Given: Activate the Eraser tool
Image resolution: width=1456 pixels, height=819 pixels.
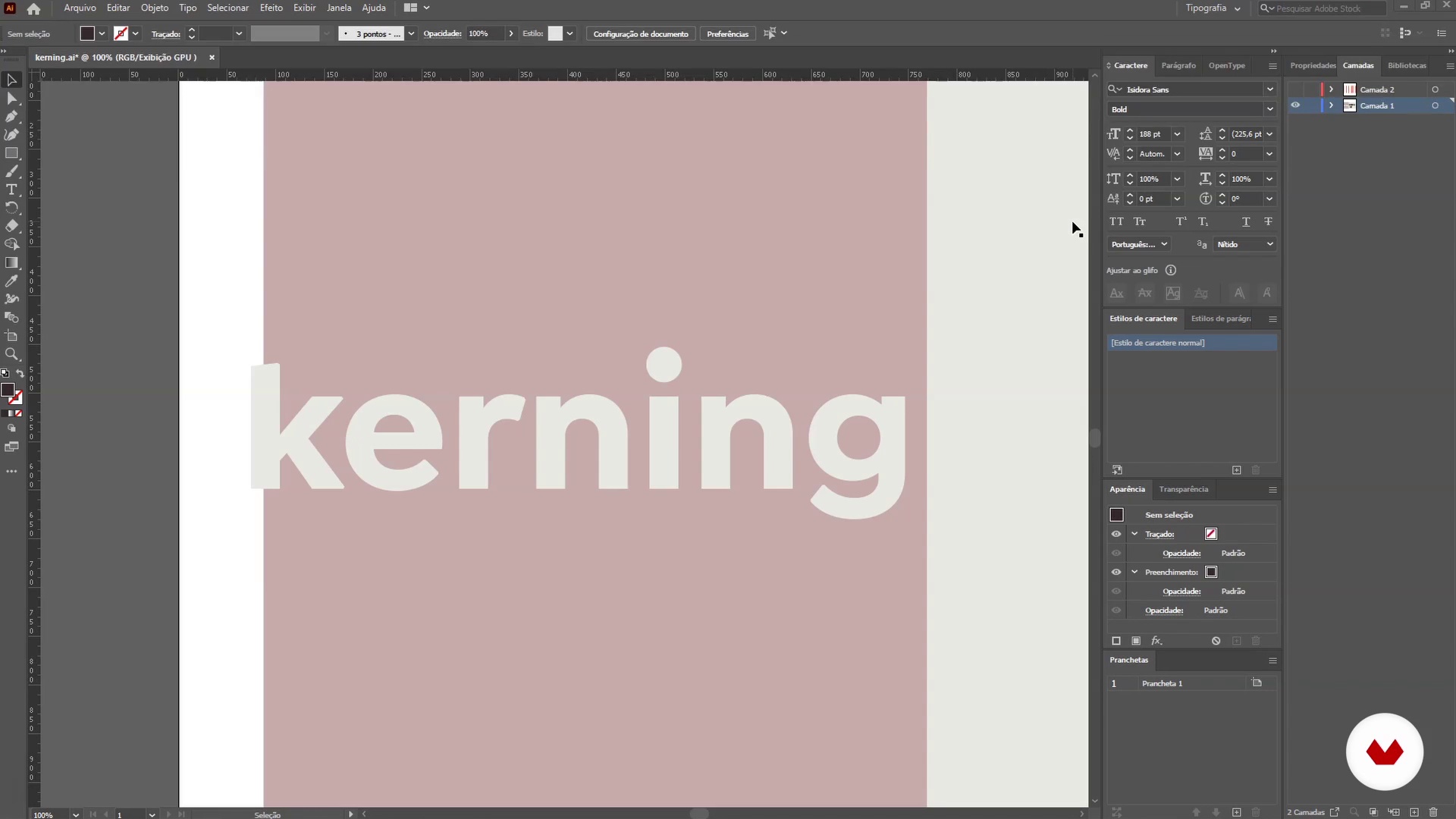Looking at the screenshot, I should coord(11,226).
